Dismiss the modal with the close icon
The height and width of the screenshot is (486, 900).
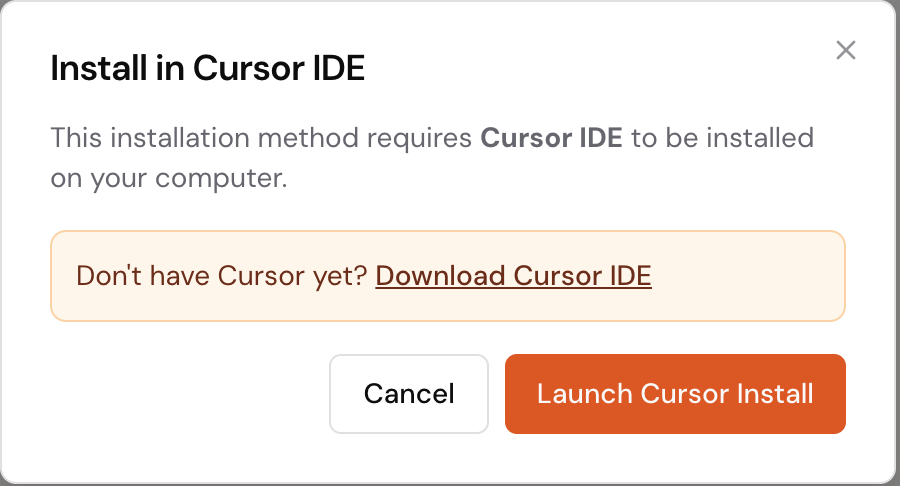846,50
